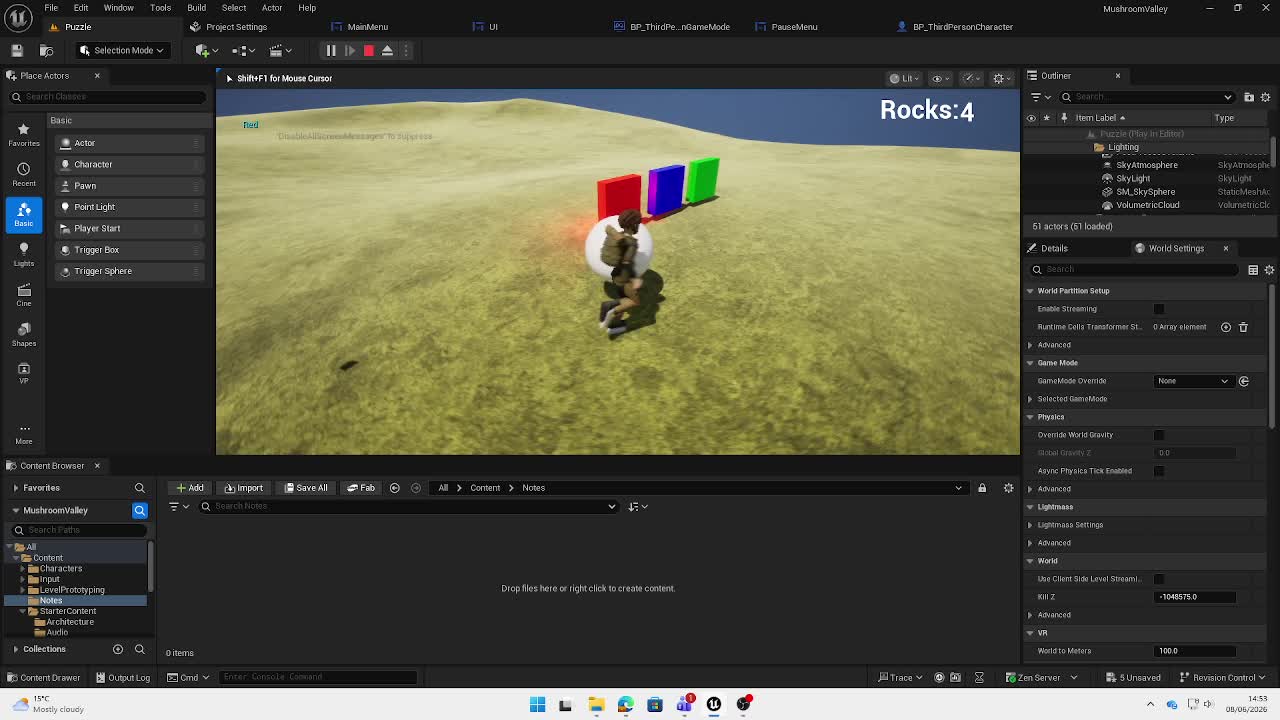1280x720 pixels.
Task: Toggle the Outliner visibility eye column header
Action: pos(1031,118)
